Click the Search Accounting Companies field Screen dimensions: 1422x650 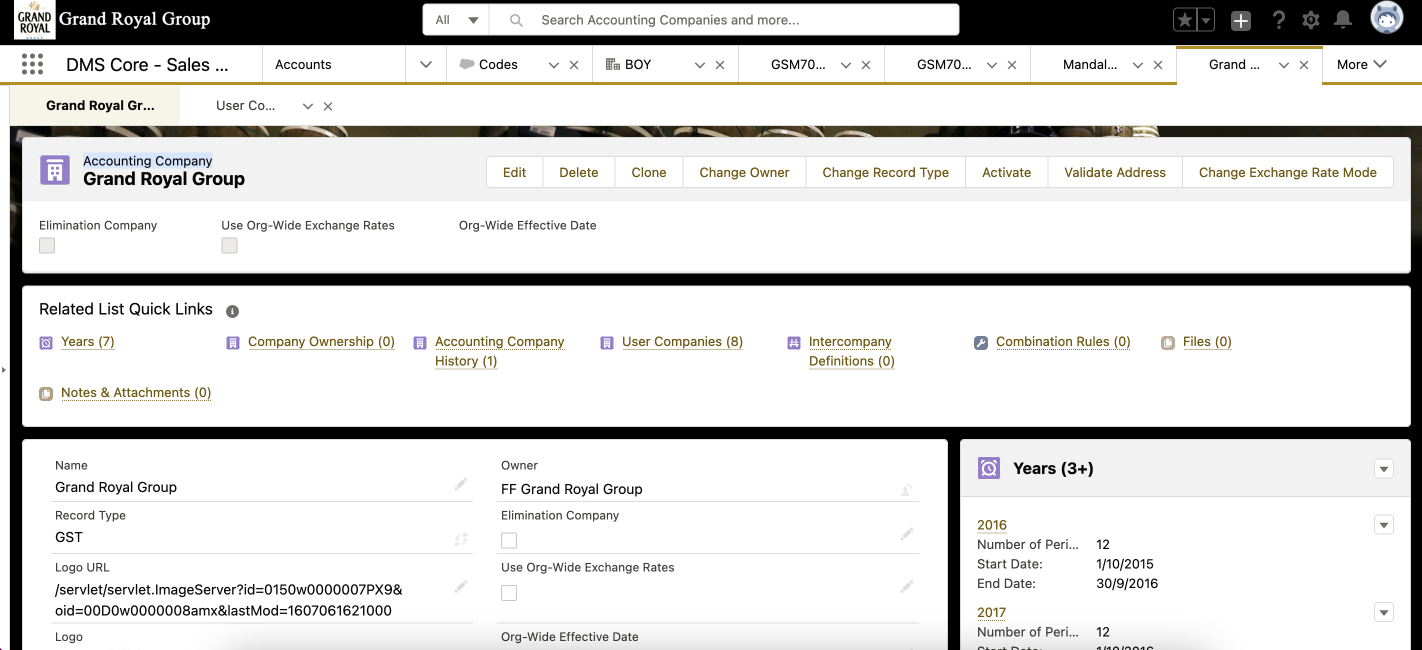coord(726,20)
